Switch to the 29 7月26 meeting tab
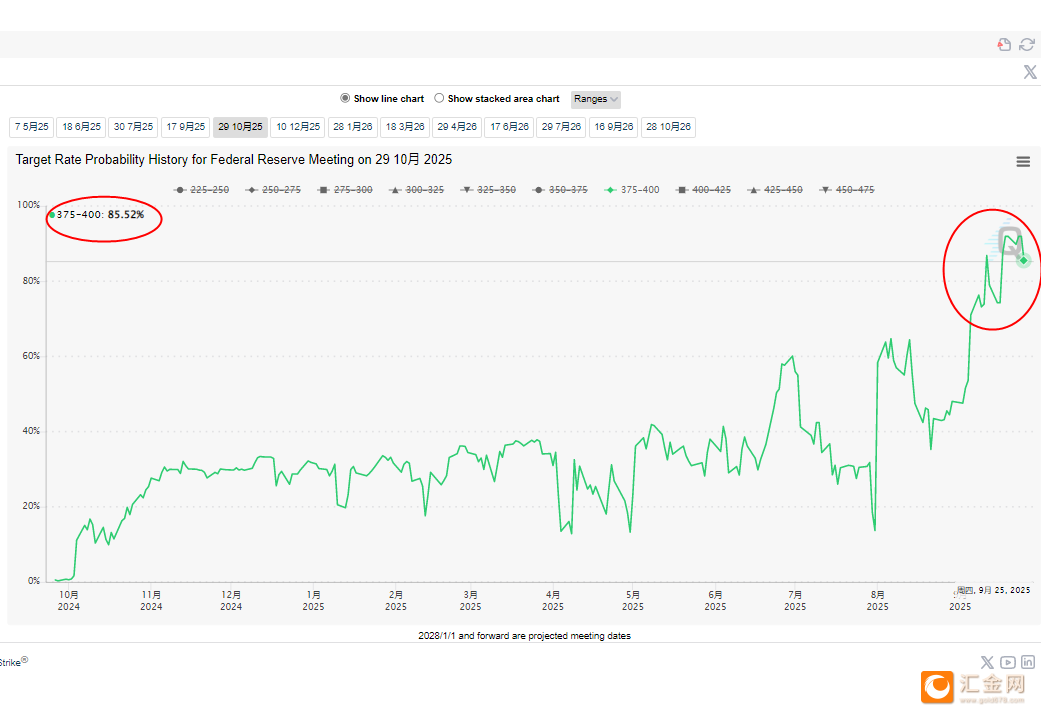Image resolution: width=1041 pixels, height=726 pixels. point(561,127)
